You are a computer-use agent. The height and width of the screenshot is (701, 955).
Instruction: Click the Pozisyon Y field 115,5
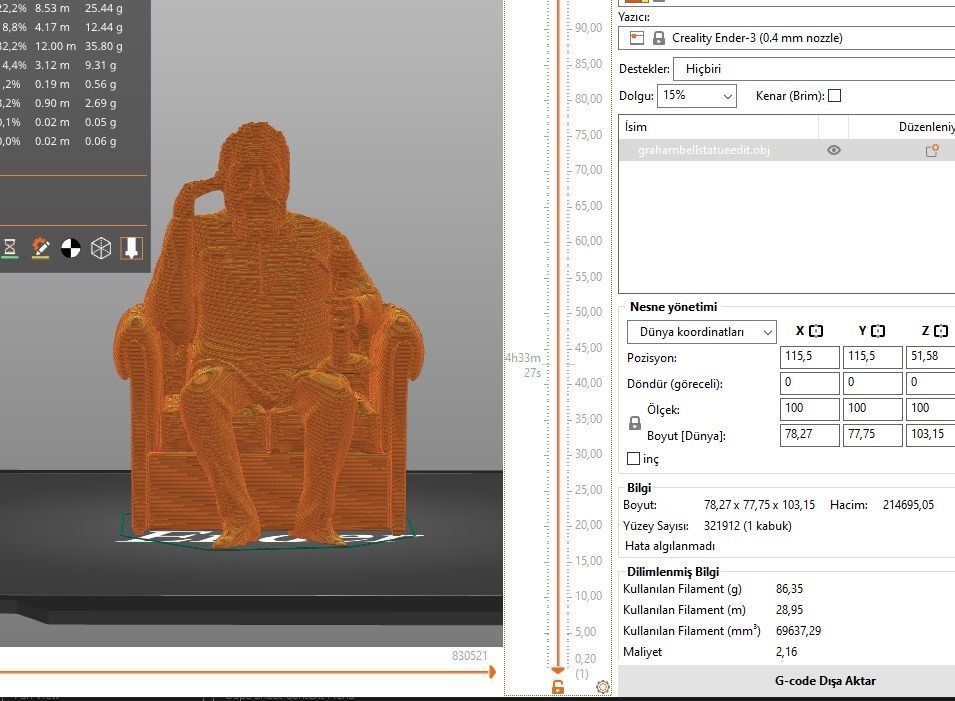pyautogui.click(x=872, y=357)
